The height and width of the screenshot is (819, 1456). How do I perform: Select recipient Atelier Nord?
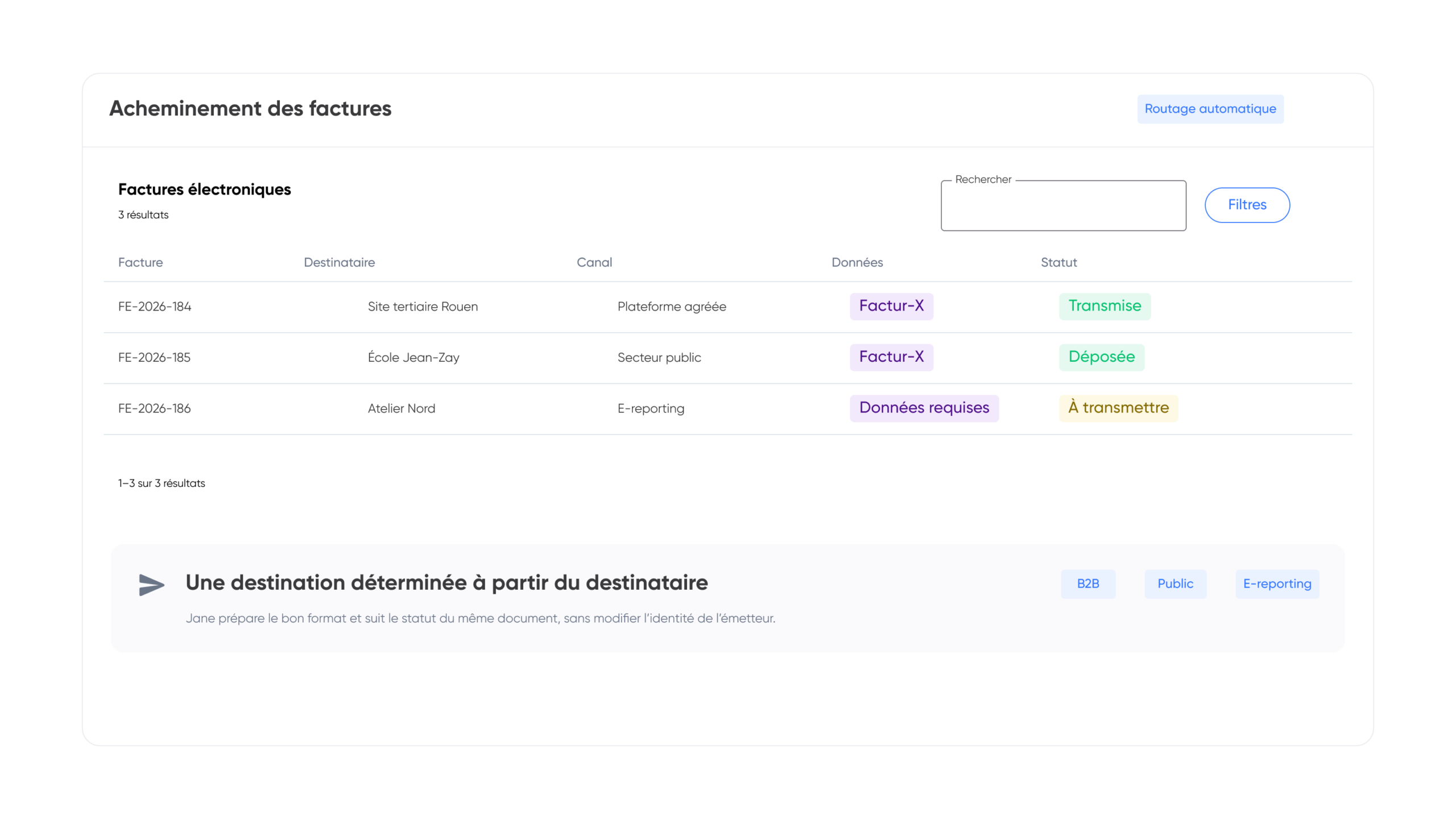pyautogui.click(x=401, y=408)
